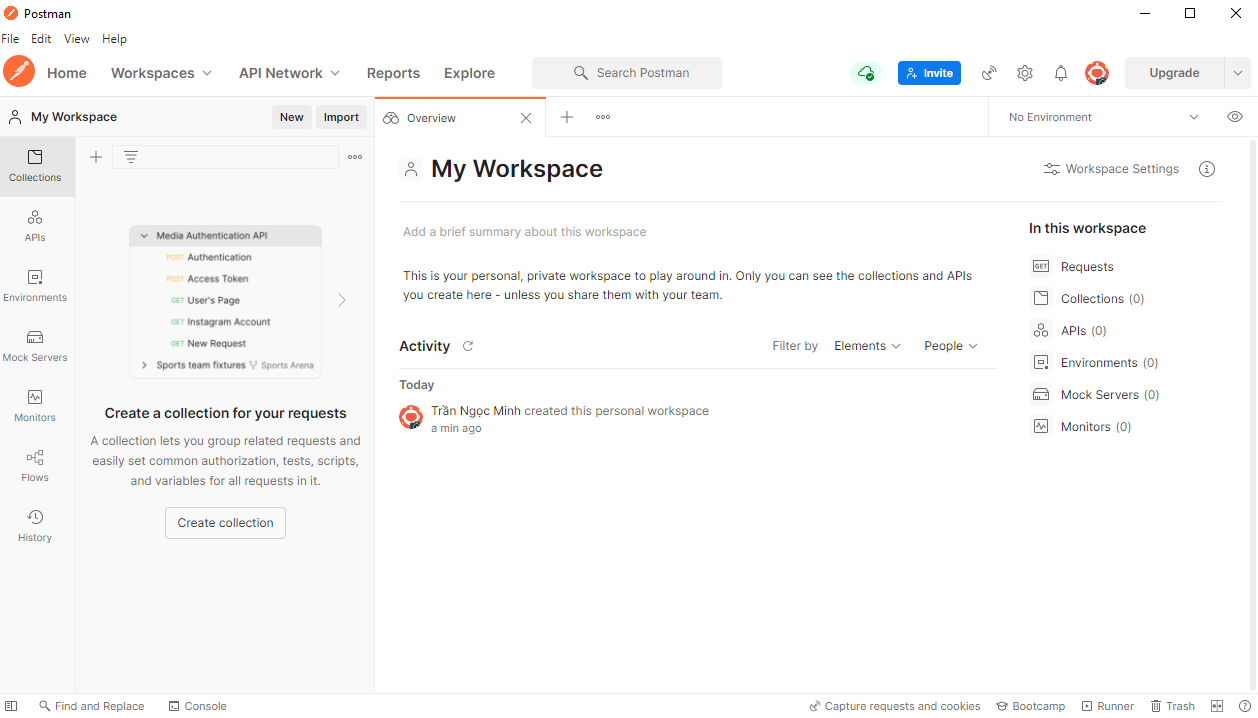Screen dimensions: 1258x718
Task: Advance the illustration with the right chevron
Action: [342, 300]
